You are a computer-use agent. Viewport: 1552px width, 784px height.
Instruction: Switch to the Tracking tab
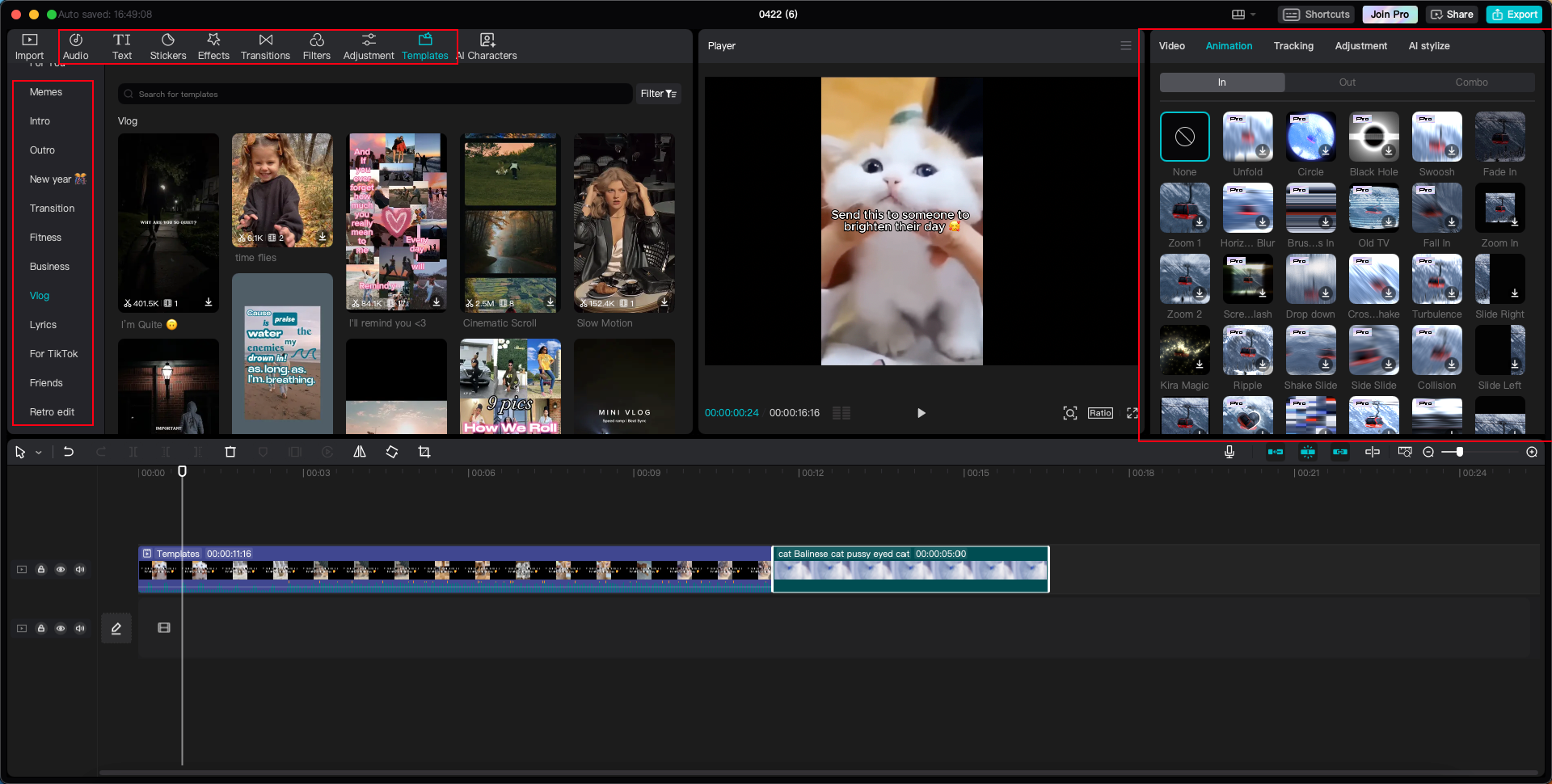tap(1293, 46)
